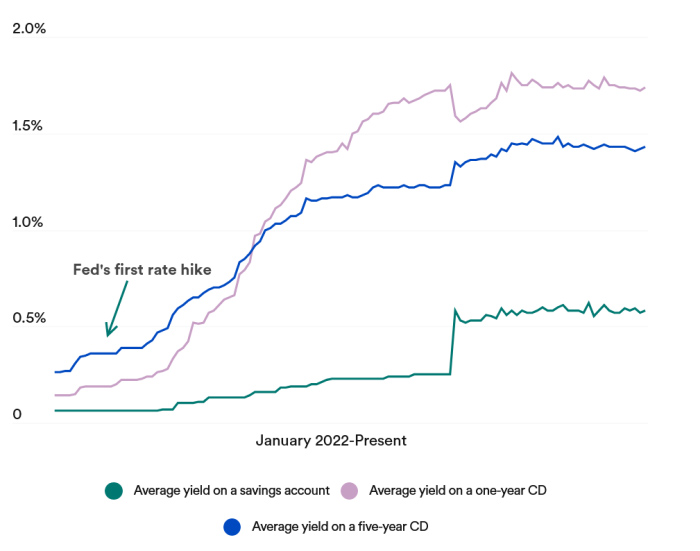Click the green savings account legend dot
The width and height of the screenshot is (700, 551).
pyautogui.click(x=113, y=491)
